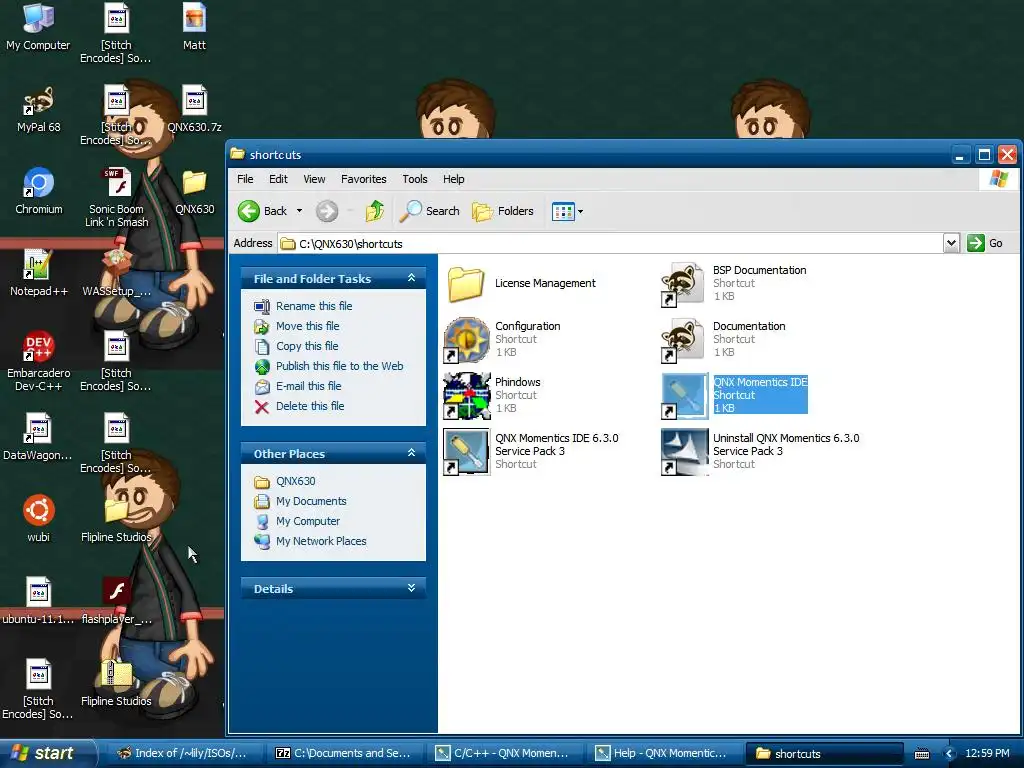Select the Documentation shortcut icon

[684, 340]
